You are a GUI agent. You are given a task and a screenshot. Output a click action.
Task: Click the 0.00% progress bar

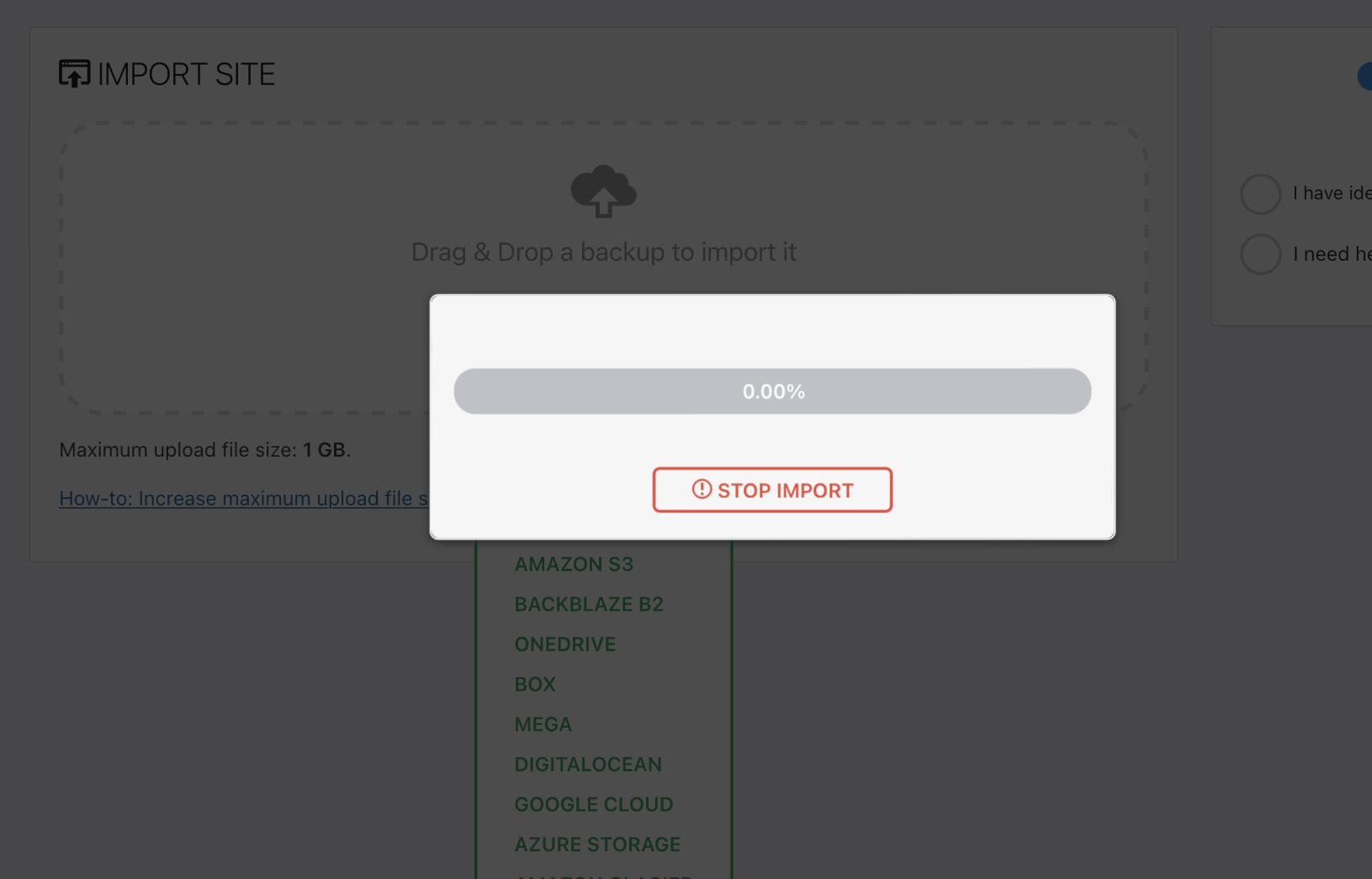point(772,391)
